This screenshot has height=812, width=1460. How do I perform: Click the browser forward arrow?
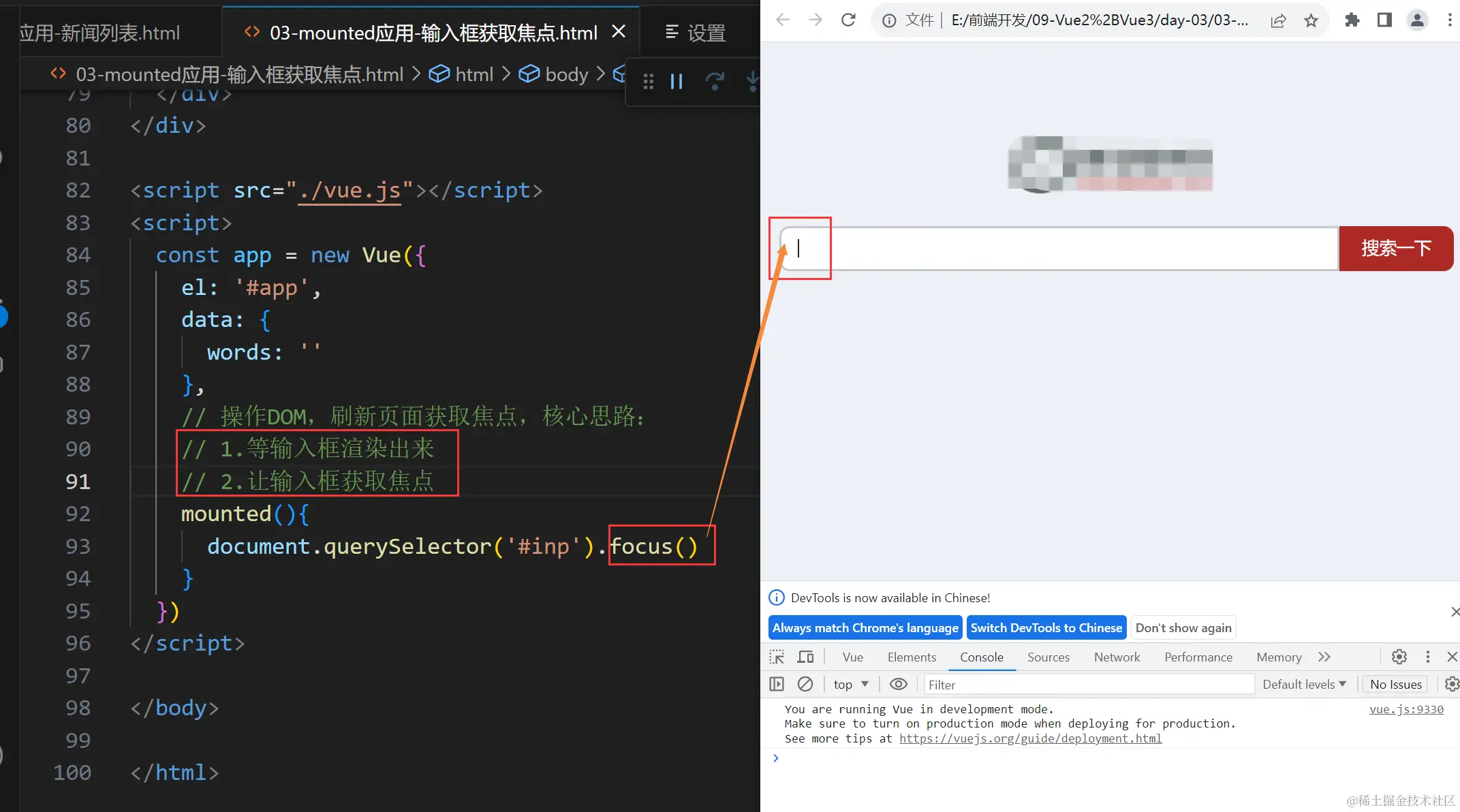(815, 20)
